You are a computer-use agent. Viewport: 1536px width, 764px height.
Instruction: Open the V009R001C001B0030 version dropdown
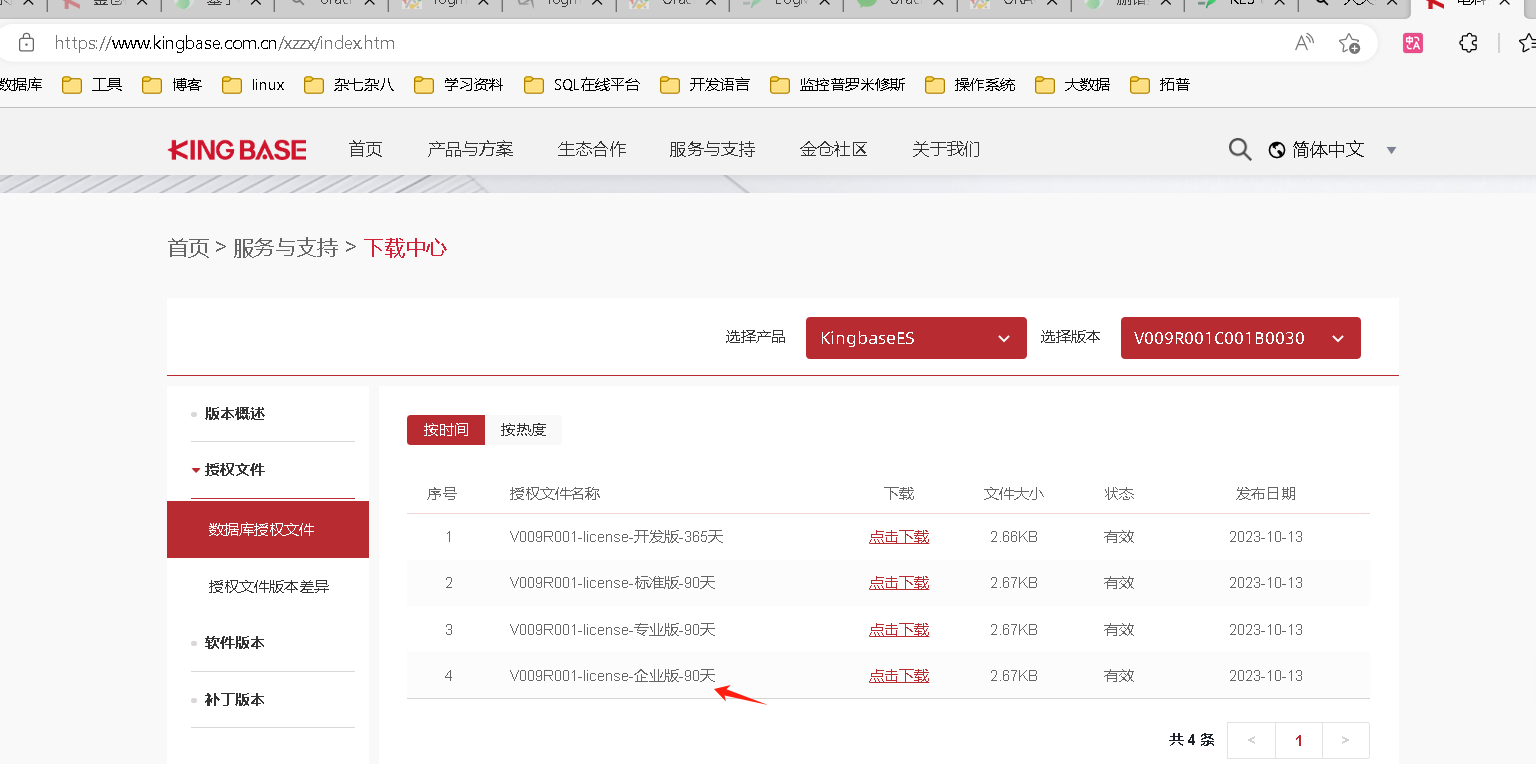pos(1240,338)
